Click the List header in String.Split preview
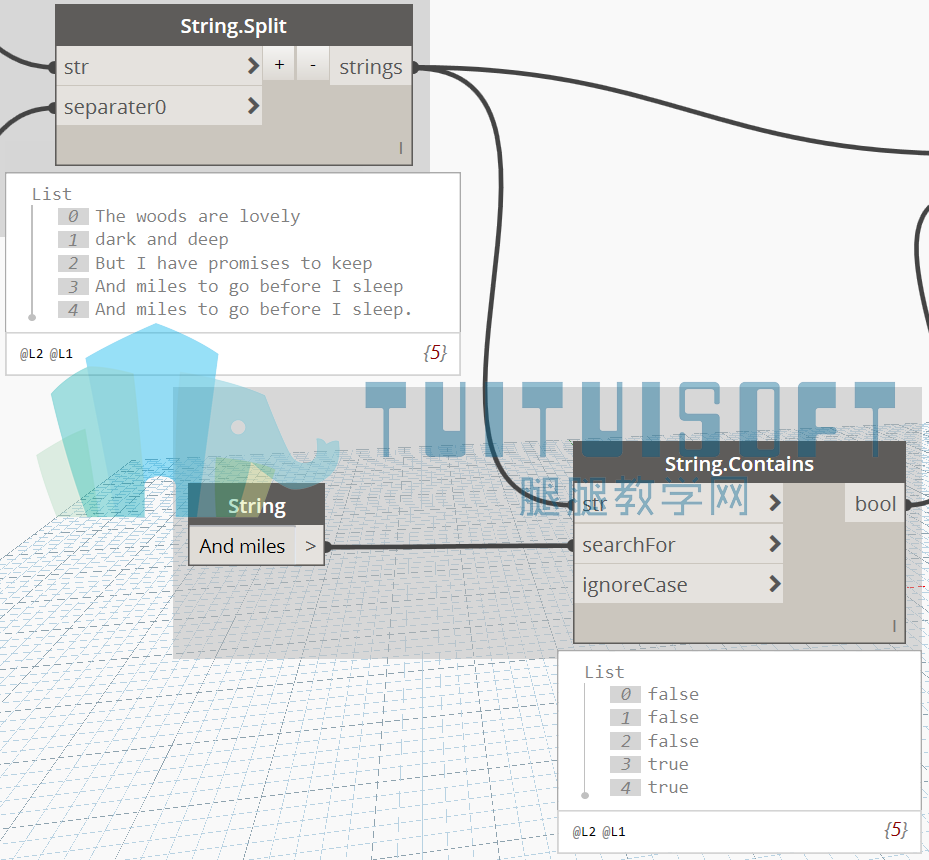The height and width of the screenshot is (860, 929). (x=52, y=194)
